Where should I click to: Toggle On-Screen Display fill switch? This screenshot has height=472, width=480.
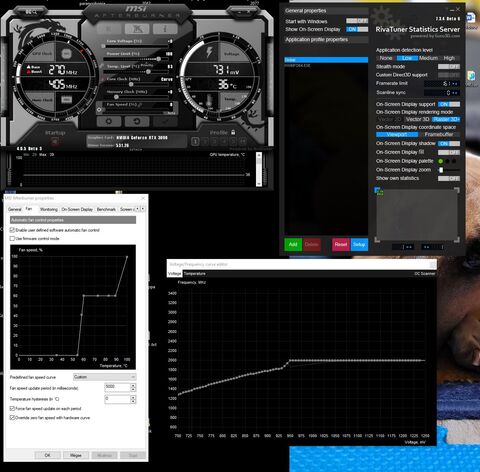coord(449,152)
